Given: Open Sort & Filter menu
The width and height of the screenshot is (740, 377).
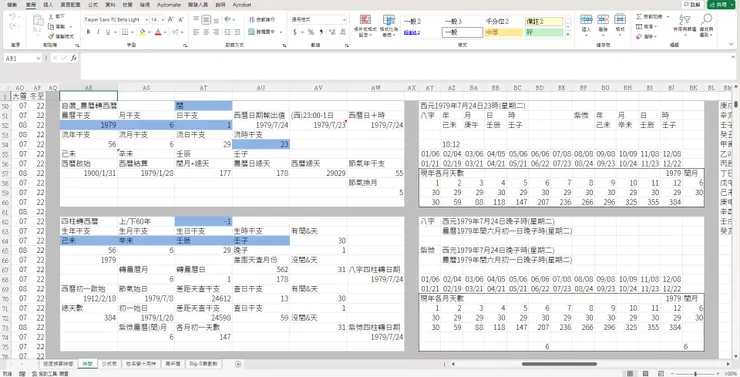Looking at the screenshot, I should coord(684,25).
